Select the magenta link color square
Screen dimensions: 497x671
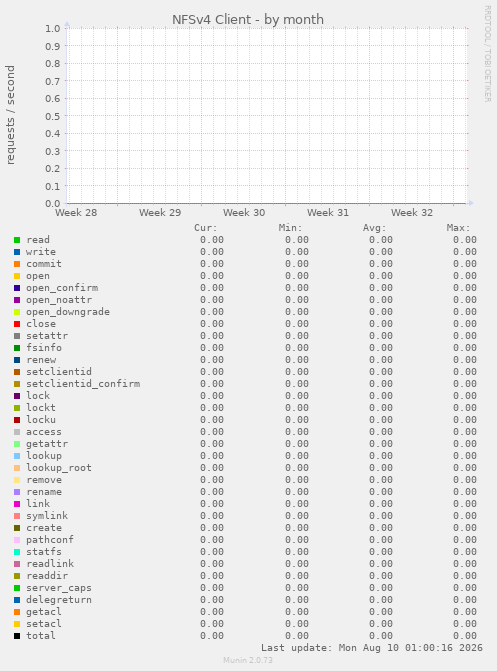[17, 504]
